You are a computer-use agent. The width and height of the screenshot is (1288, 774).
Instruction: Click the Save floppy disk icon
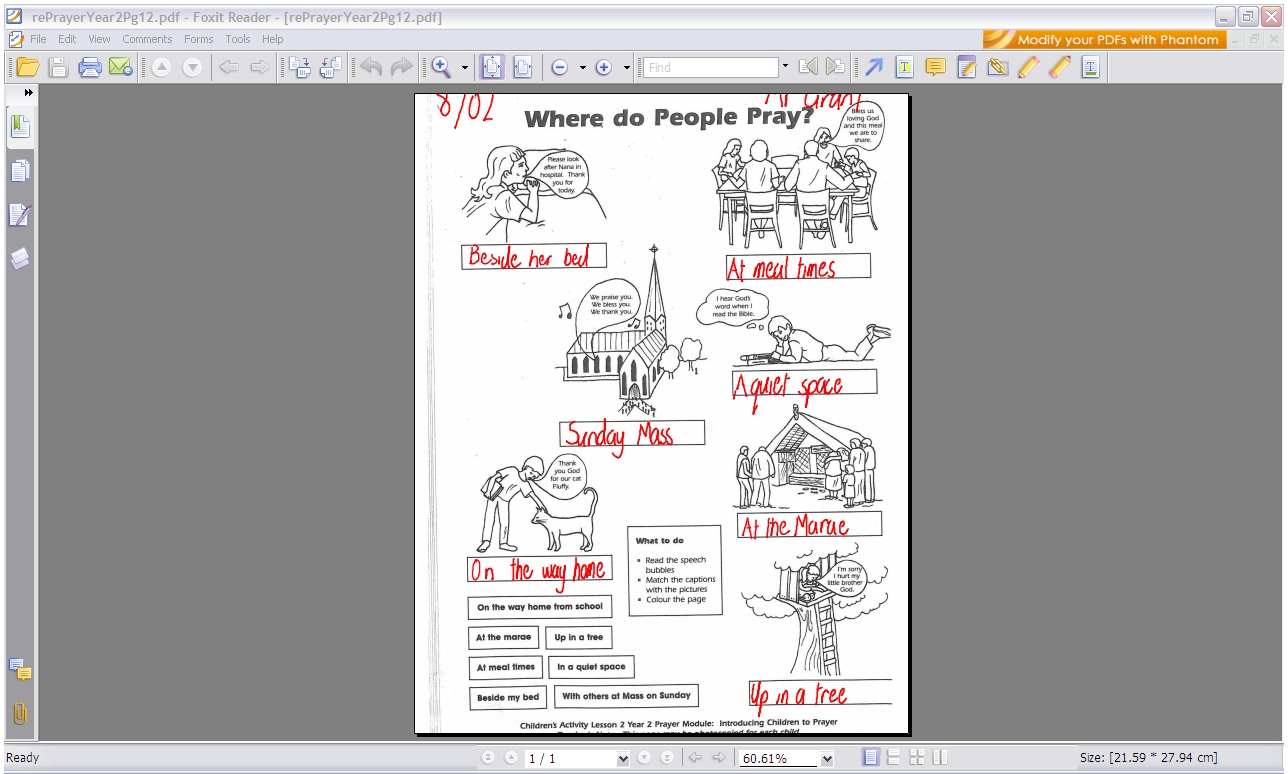[x=58, y=67]
